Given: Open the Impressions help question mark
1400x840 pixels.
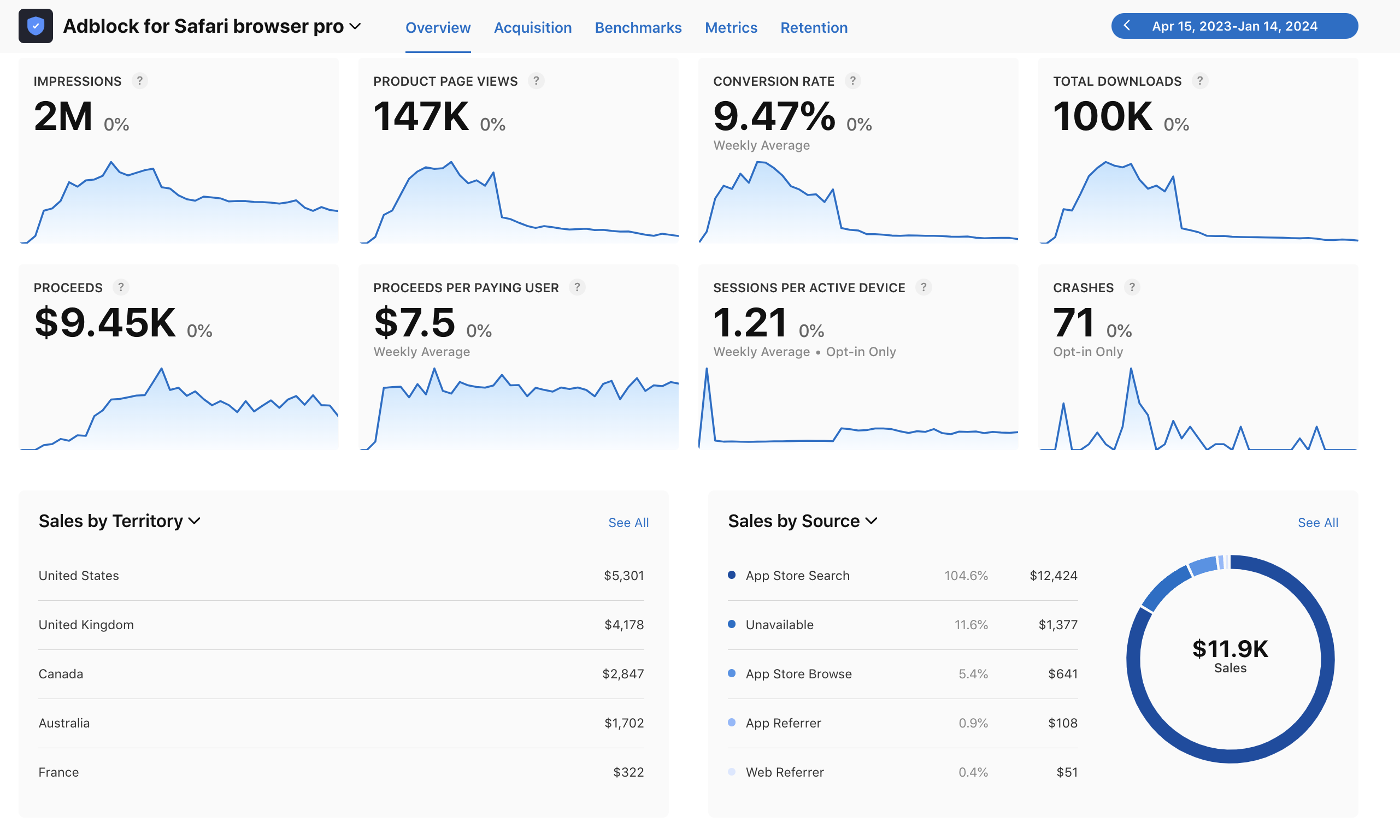Looking at the screenshot, I should [x=139, y=81].
